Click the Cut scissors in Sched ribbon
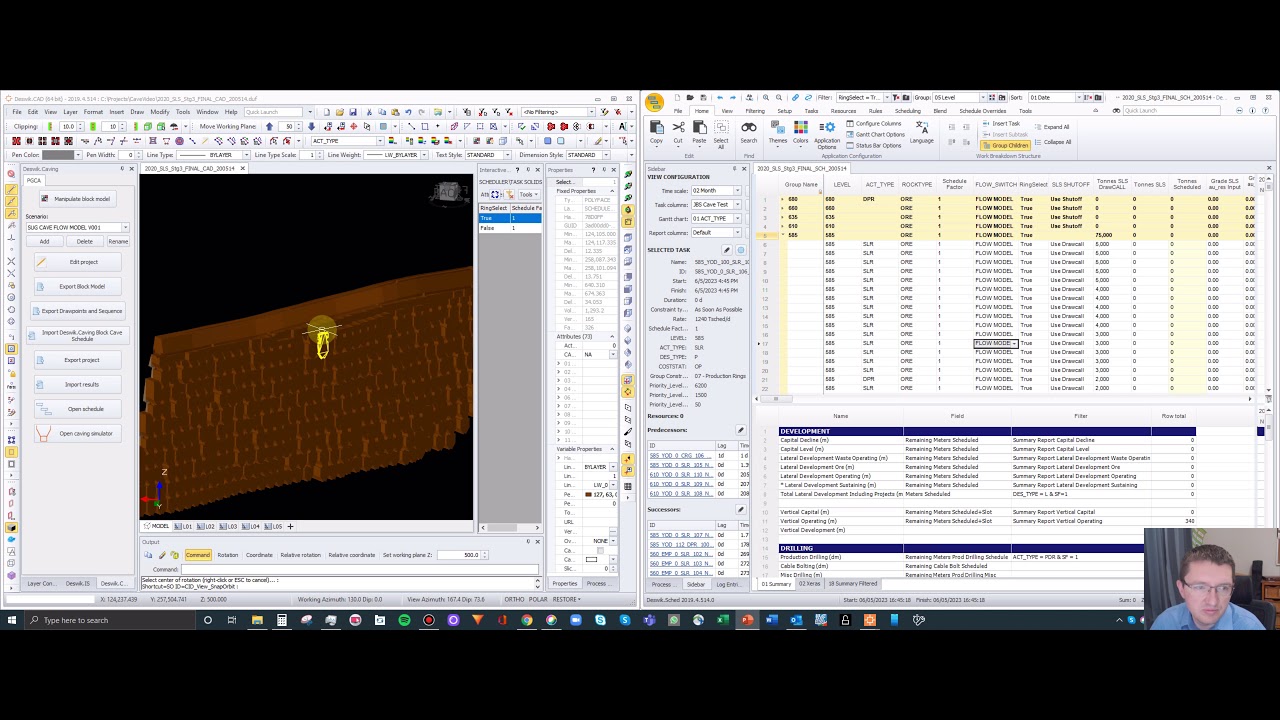The image size is (1280, 720). coord(678,131)
